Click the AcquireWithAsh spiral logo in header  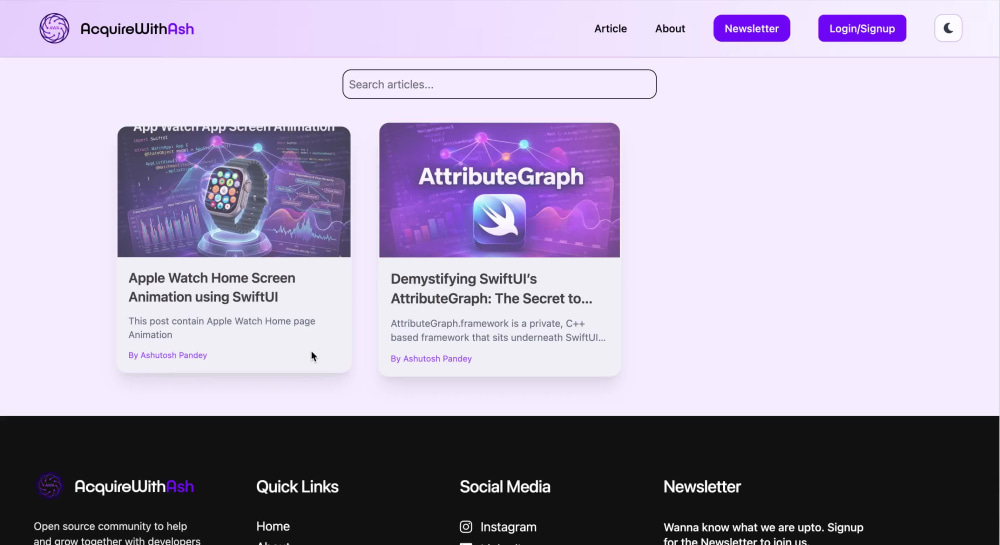pyautogui.click(x=54, y=29)
